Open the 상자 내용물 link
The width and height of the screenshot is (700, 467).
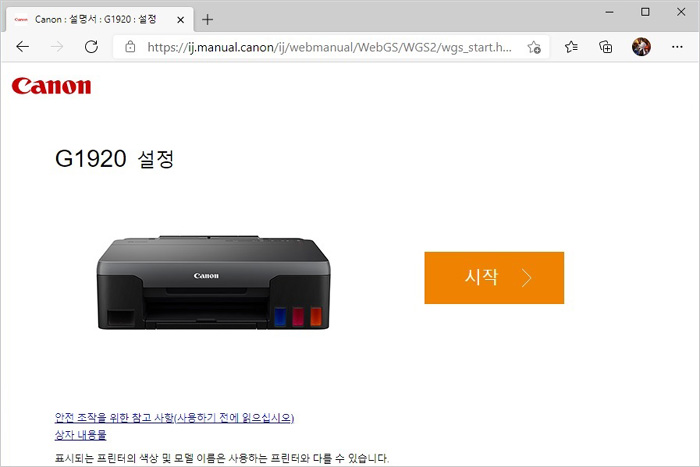(80, 434)
